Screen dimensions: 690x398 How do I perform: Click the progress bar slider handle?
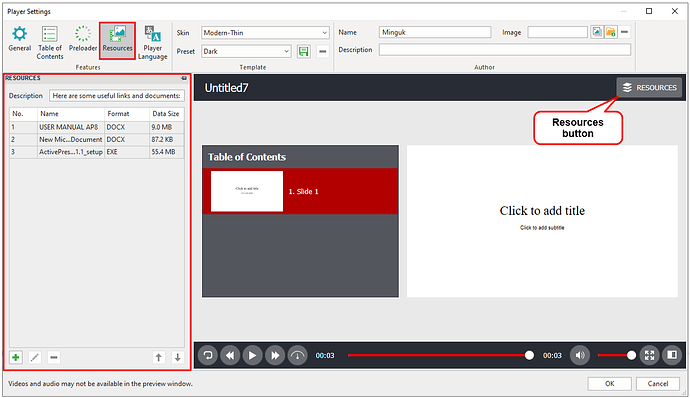[529, 355]
